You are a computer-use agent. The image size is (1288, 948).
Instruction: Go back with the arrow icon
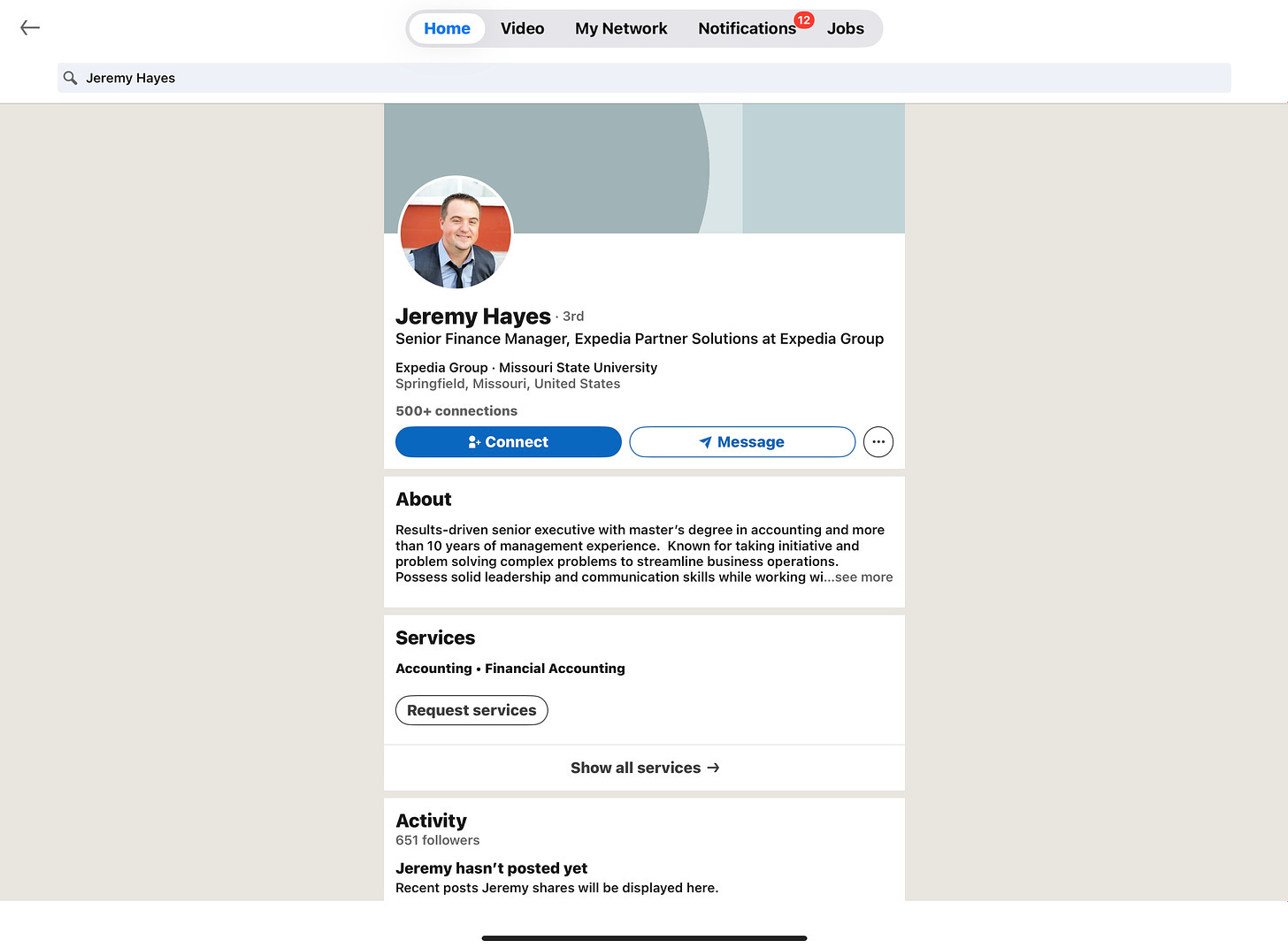click(30, 28)
